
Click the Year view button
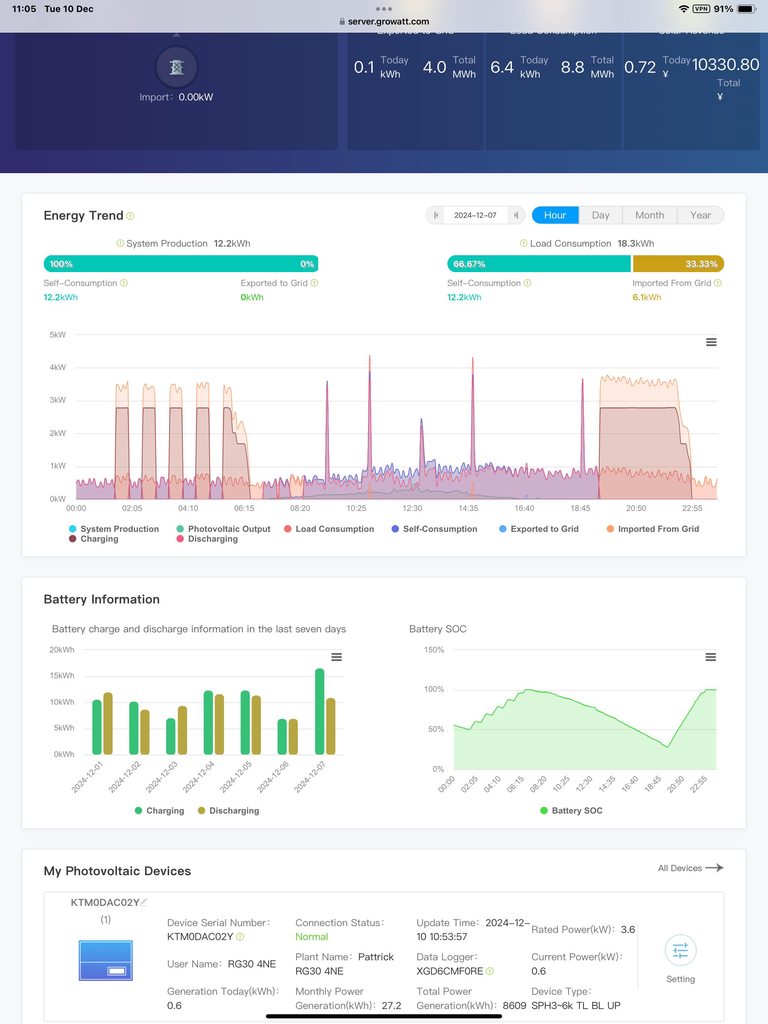point(700,215)
